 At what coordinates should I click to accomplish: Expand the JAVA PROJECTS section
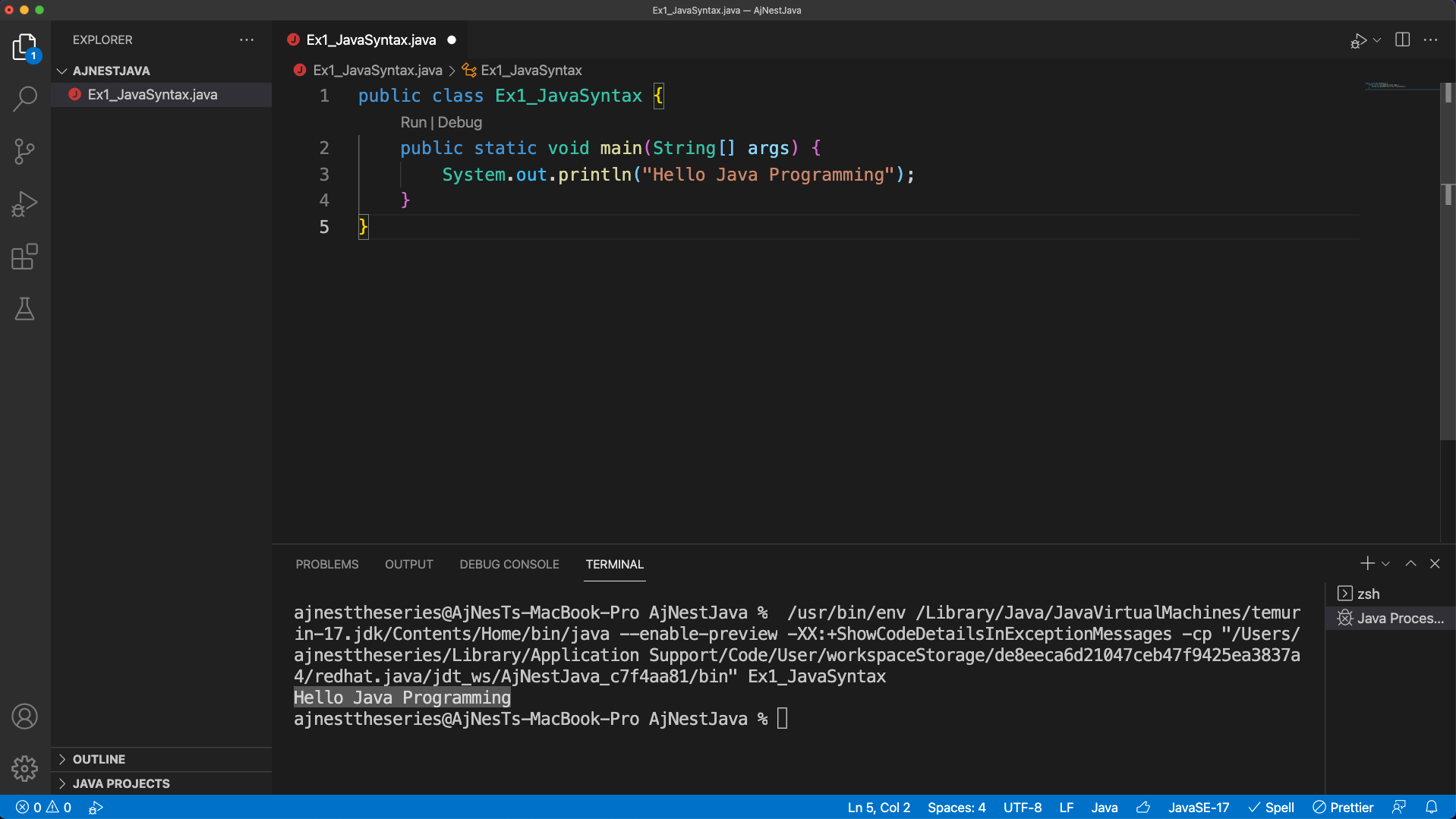(x=121, y=783)
